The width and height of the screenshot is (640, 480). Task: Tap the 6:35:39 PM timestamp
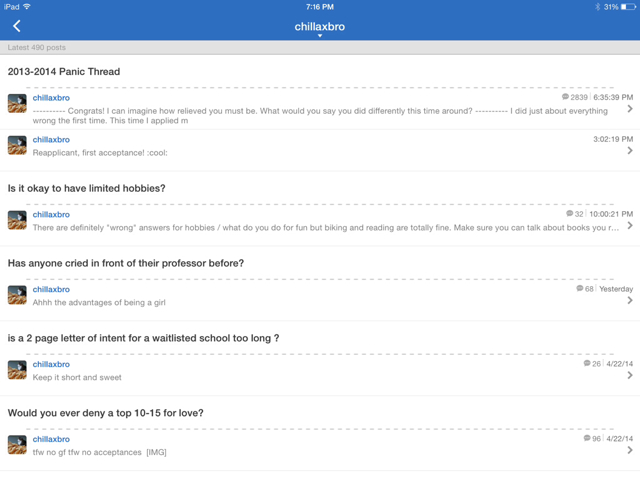click(613, 97)
